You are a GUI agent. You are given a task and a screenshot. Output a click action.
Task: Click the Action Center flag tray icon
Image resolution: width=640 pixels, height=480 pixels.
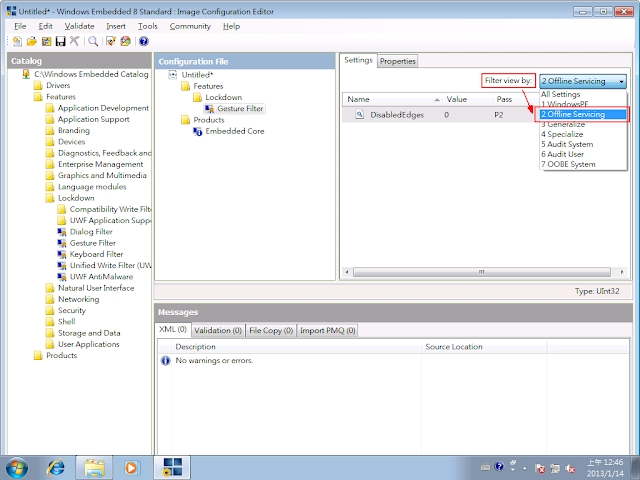(540, 468)
